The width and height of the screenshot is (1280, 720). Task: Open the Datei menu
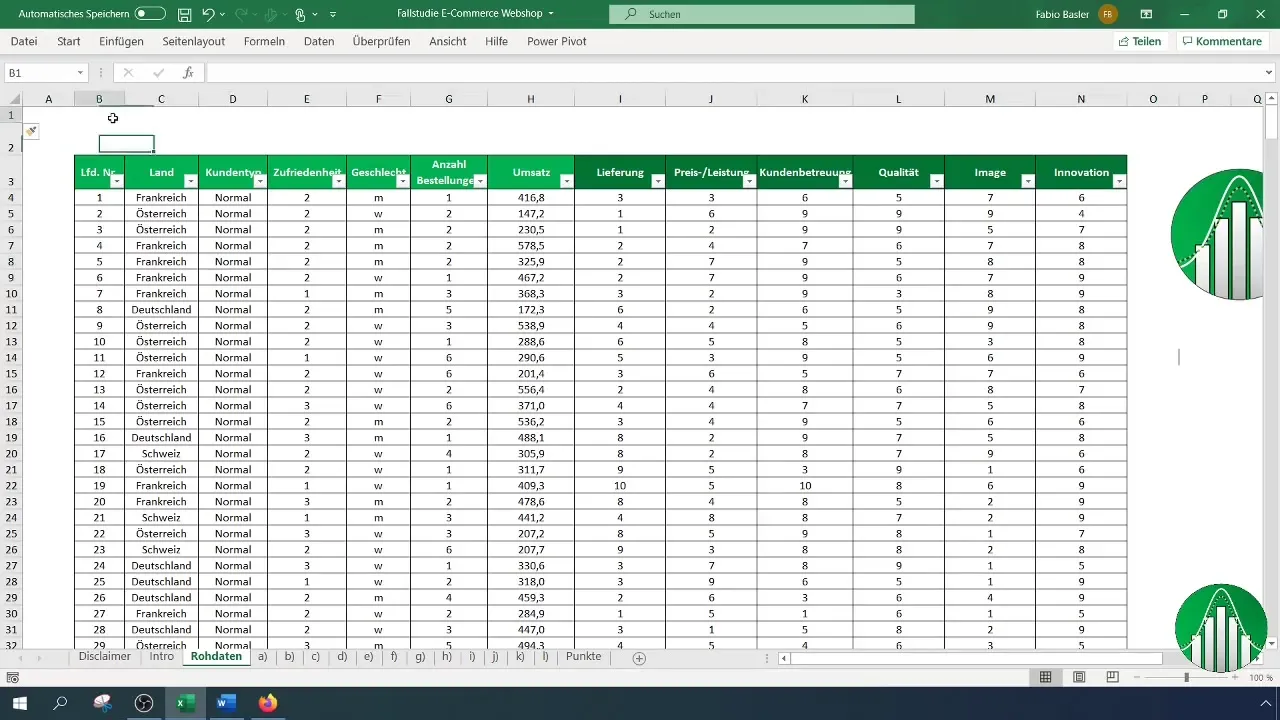(24, 42)
